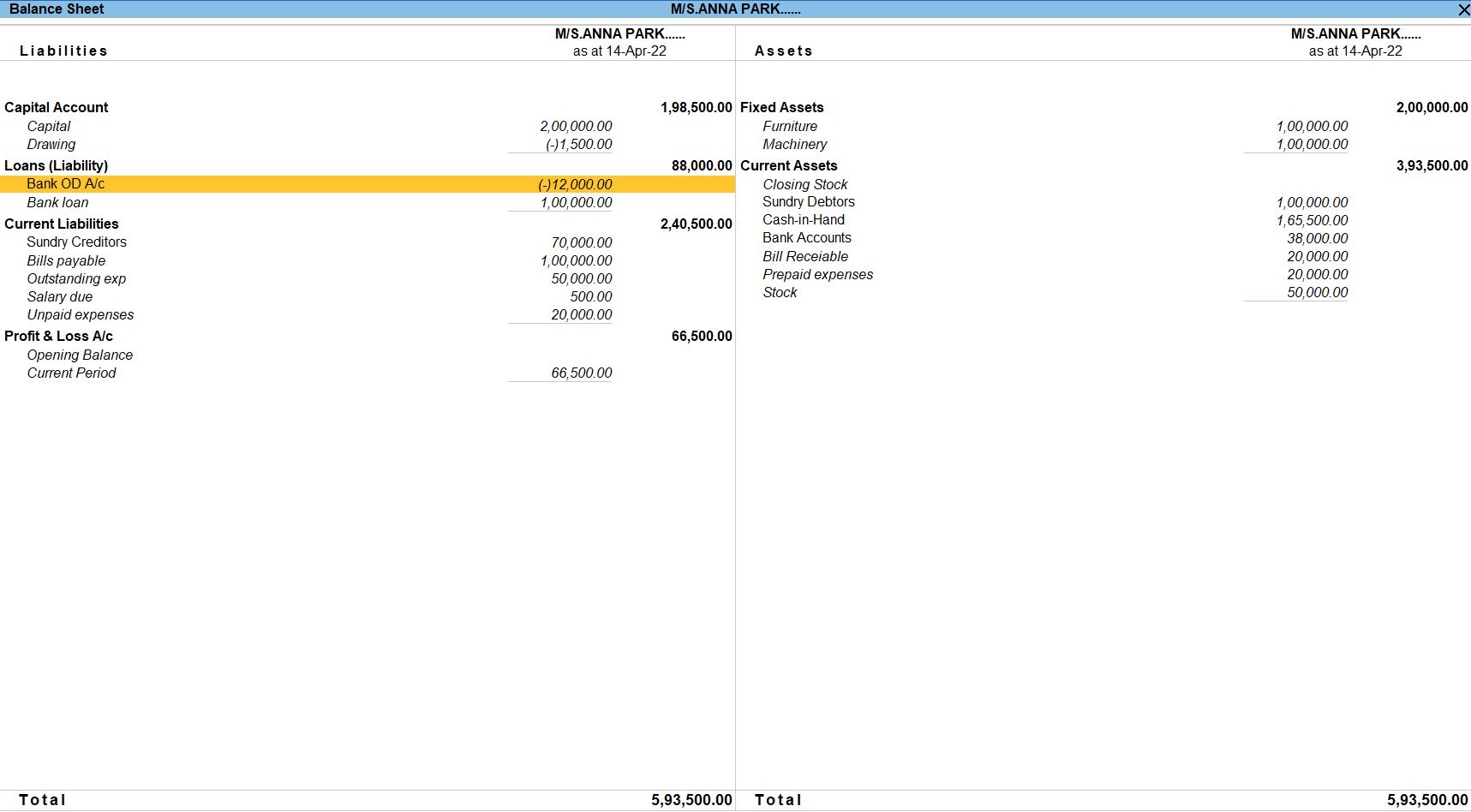Viewport: 1471px width, 812px height.
Task: Open the Cash-in-Hand account
Action: (803, 219)
